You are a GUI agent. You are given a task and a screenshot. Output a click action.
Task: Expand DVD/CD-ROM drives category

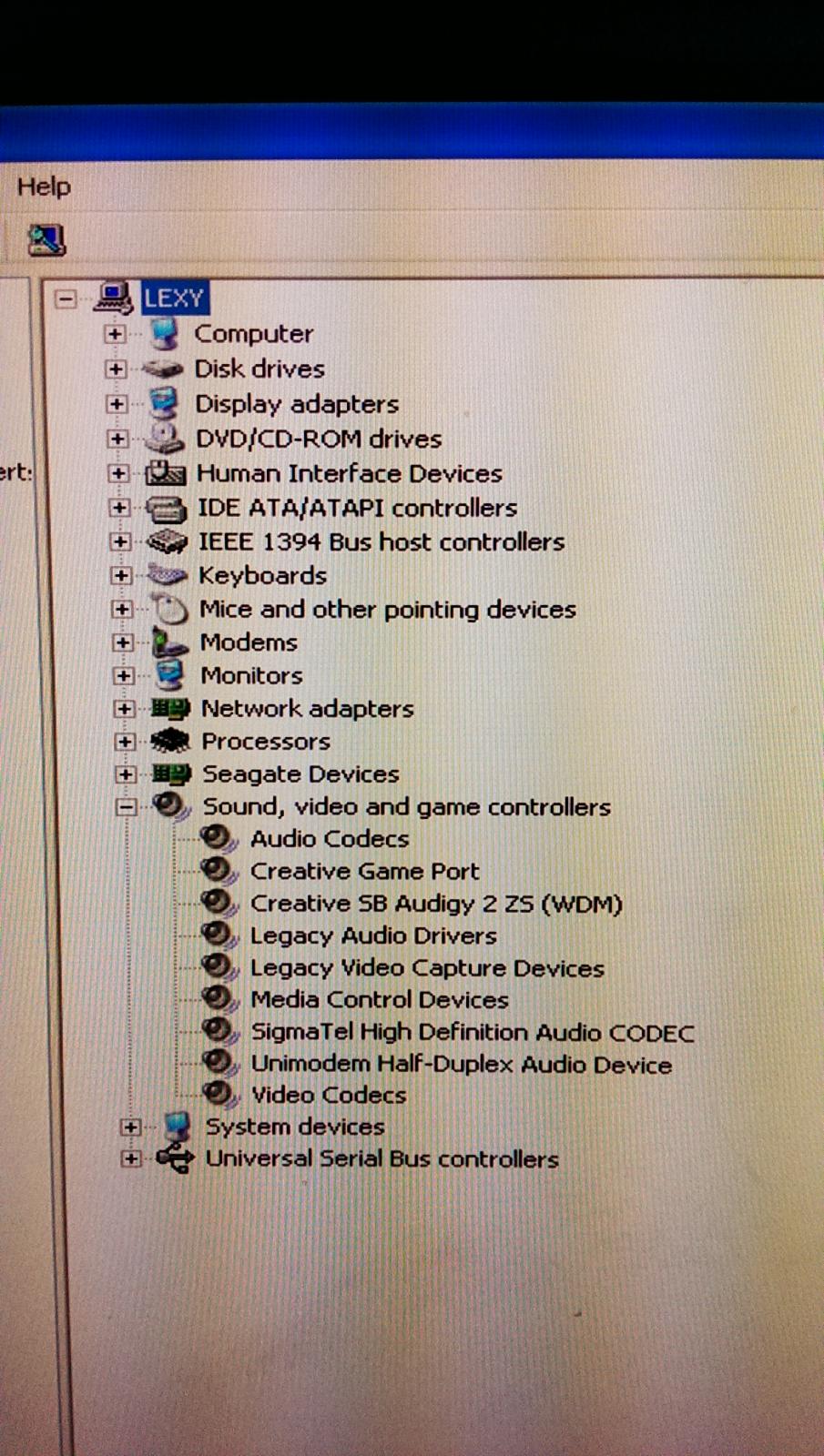117,439
